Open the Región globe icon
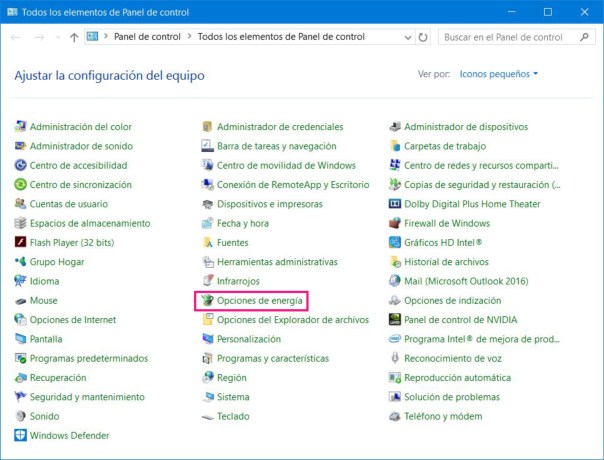 [207, 377]
